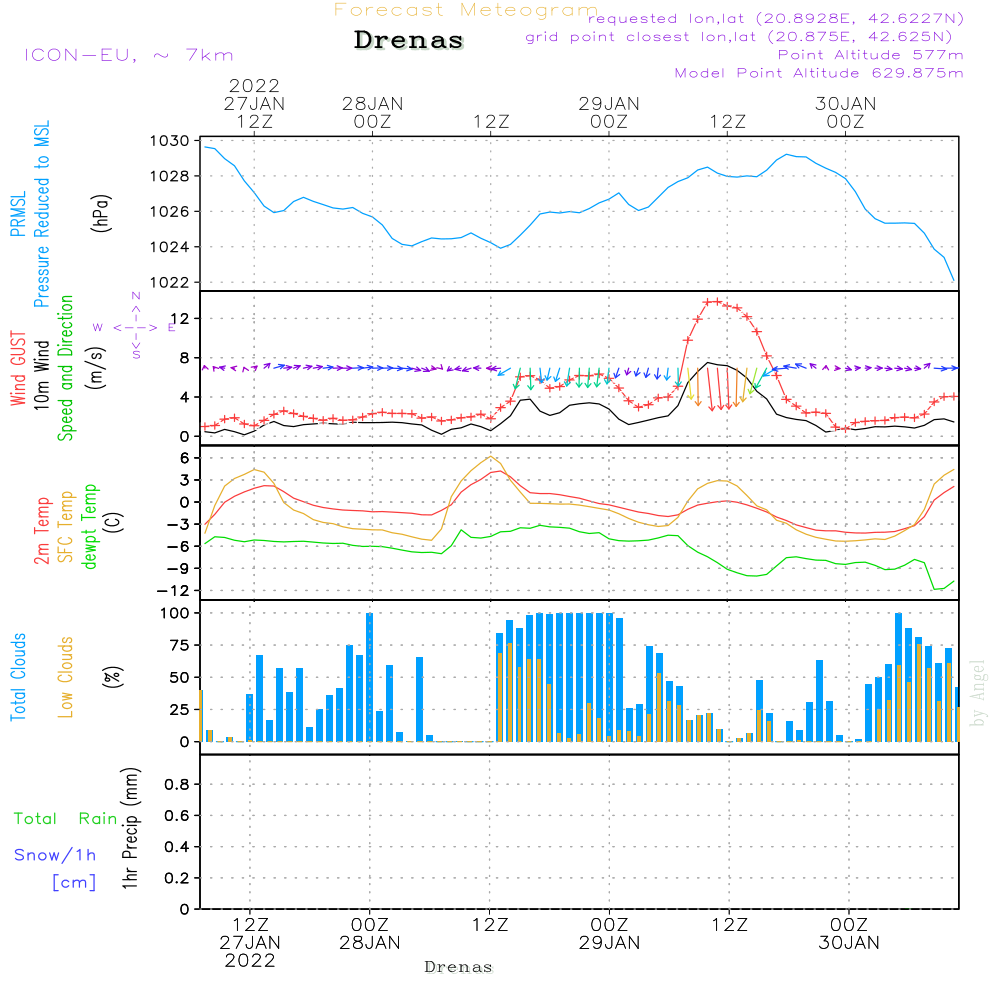Select the '75' cloud percentage tick
This screenshot has width=1000, height=1000.
[180, 645]
